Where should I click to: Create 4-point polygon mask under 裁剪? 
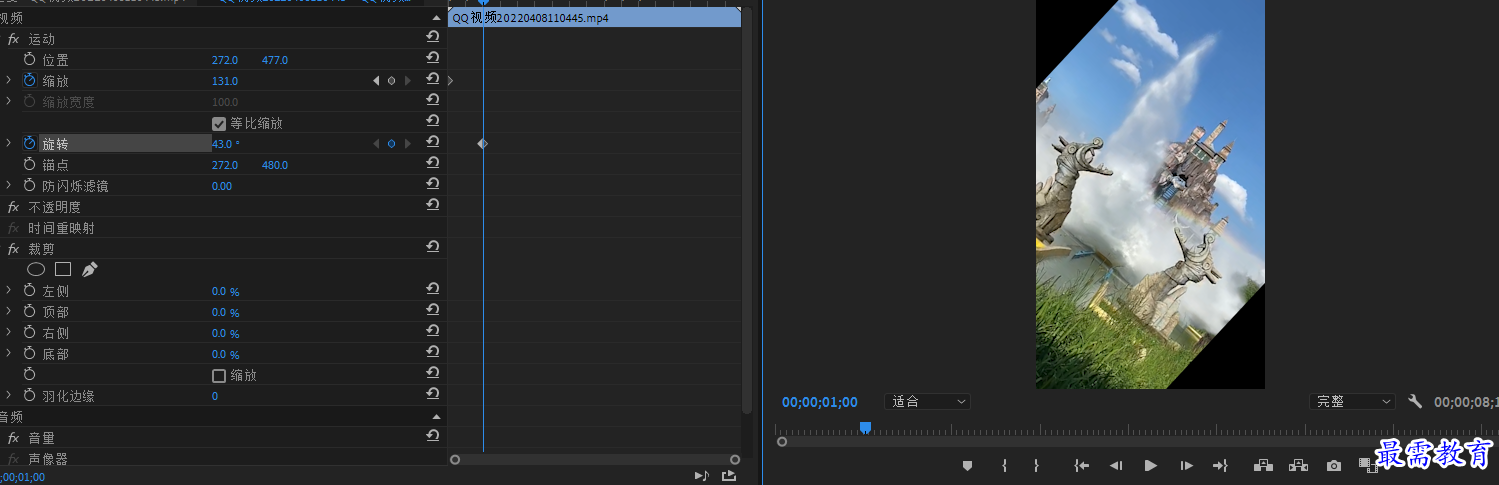click(x=63, y=269)
